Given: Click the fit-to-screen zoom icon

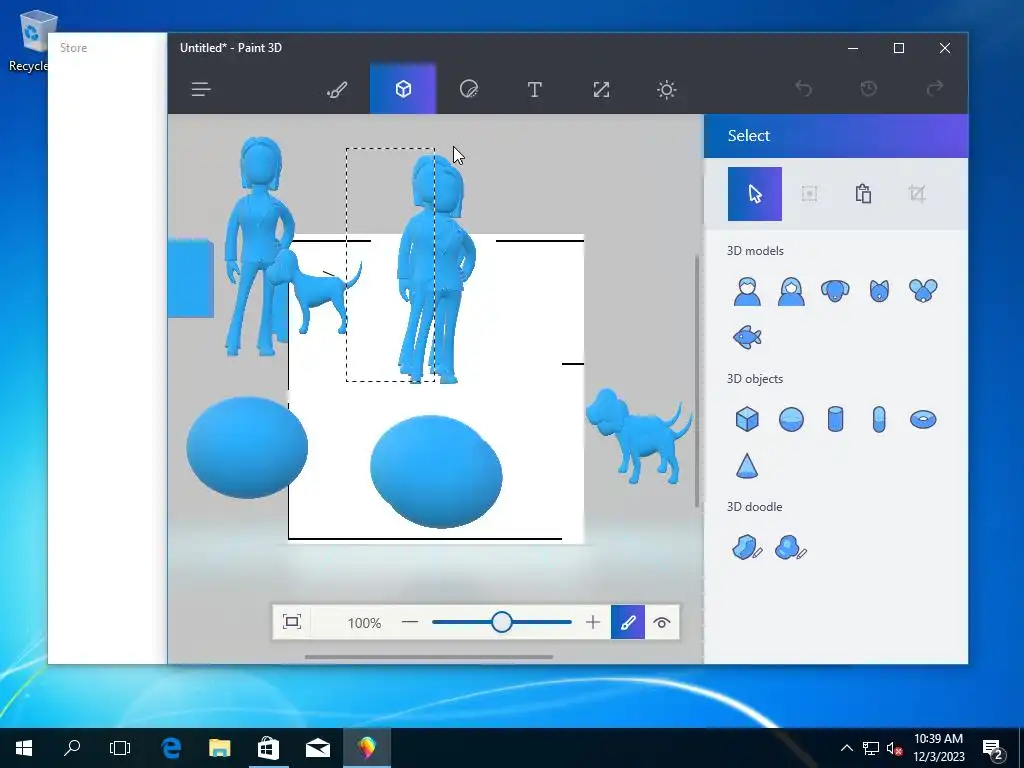Looking at the screenshot, I should coord(292,622).
